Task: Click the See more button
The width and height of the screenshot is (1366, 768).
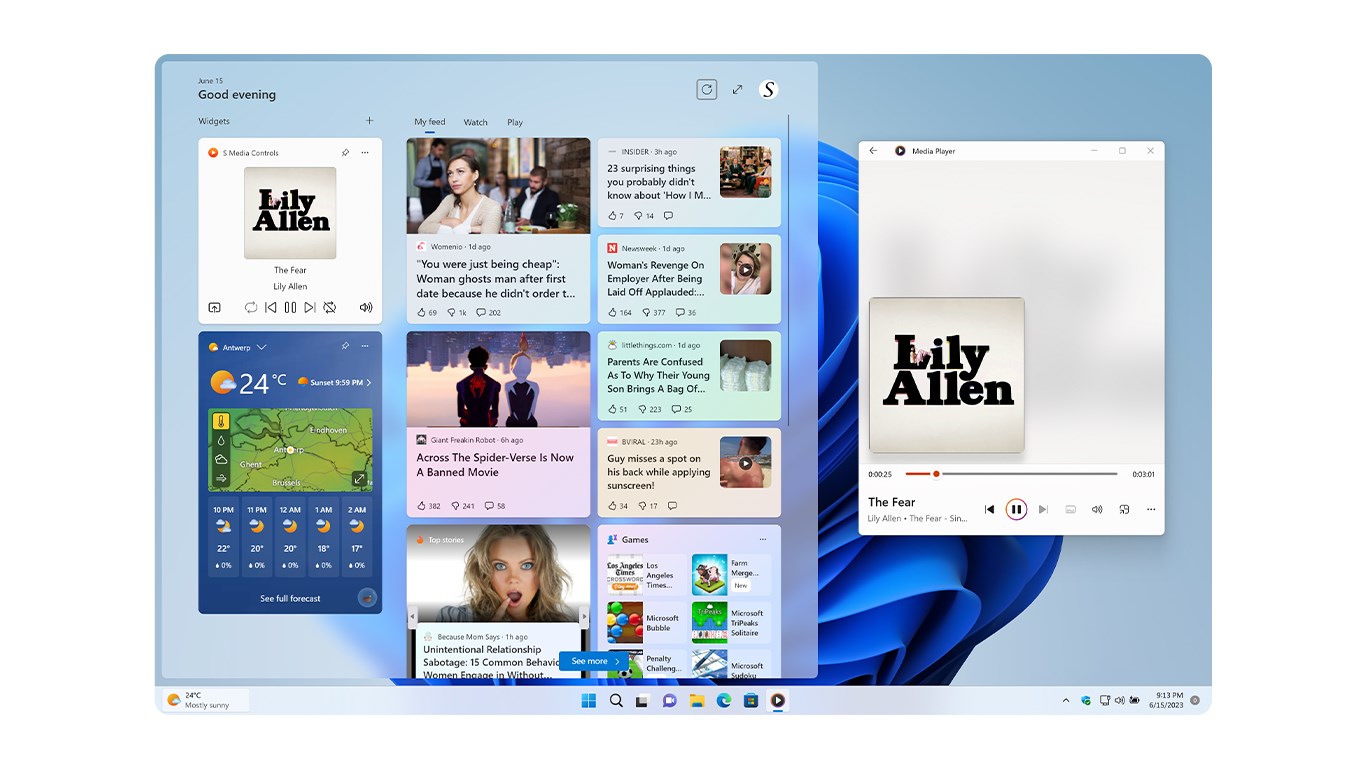Action: click(594, 661)
